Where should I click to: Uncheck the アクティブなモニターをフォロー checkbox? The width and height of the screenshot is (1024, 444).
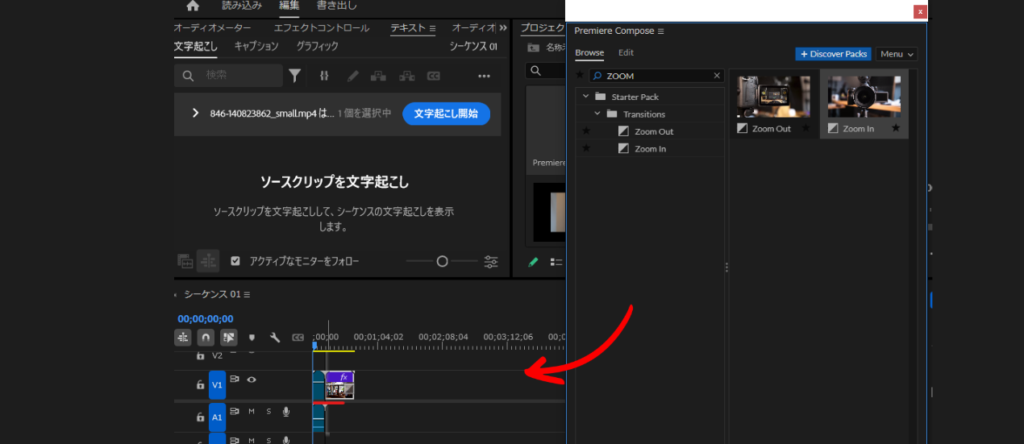[235, 261]
